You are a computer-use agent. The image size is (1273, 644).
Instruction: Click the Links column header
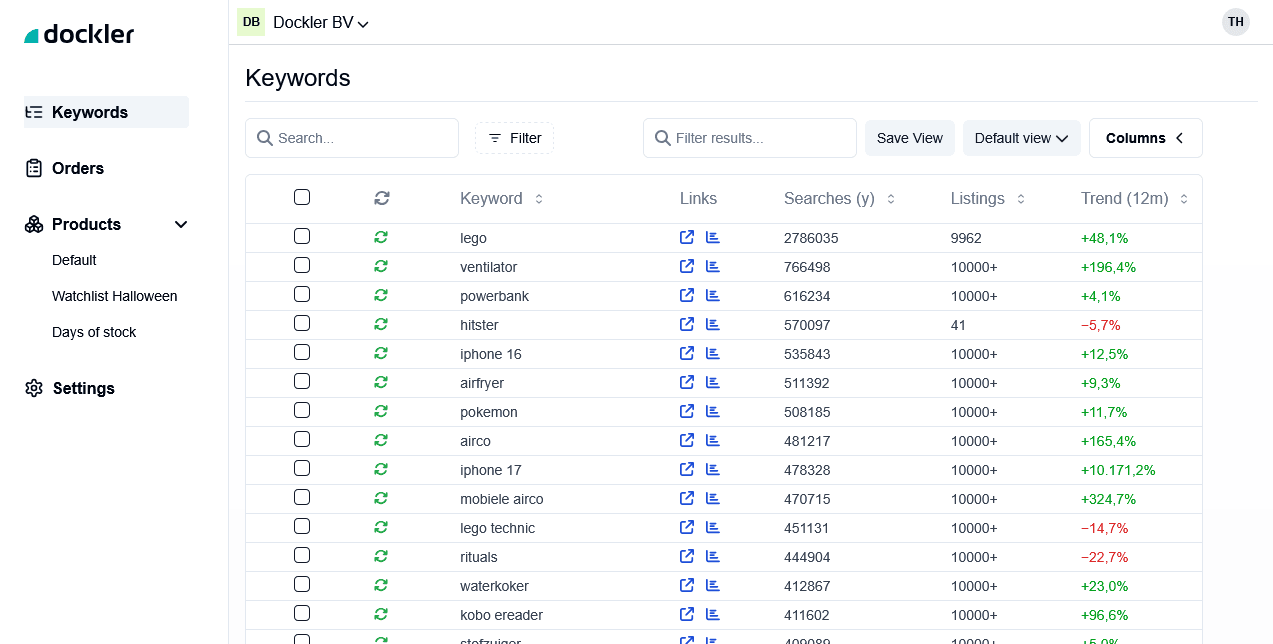coord(698,198)
